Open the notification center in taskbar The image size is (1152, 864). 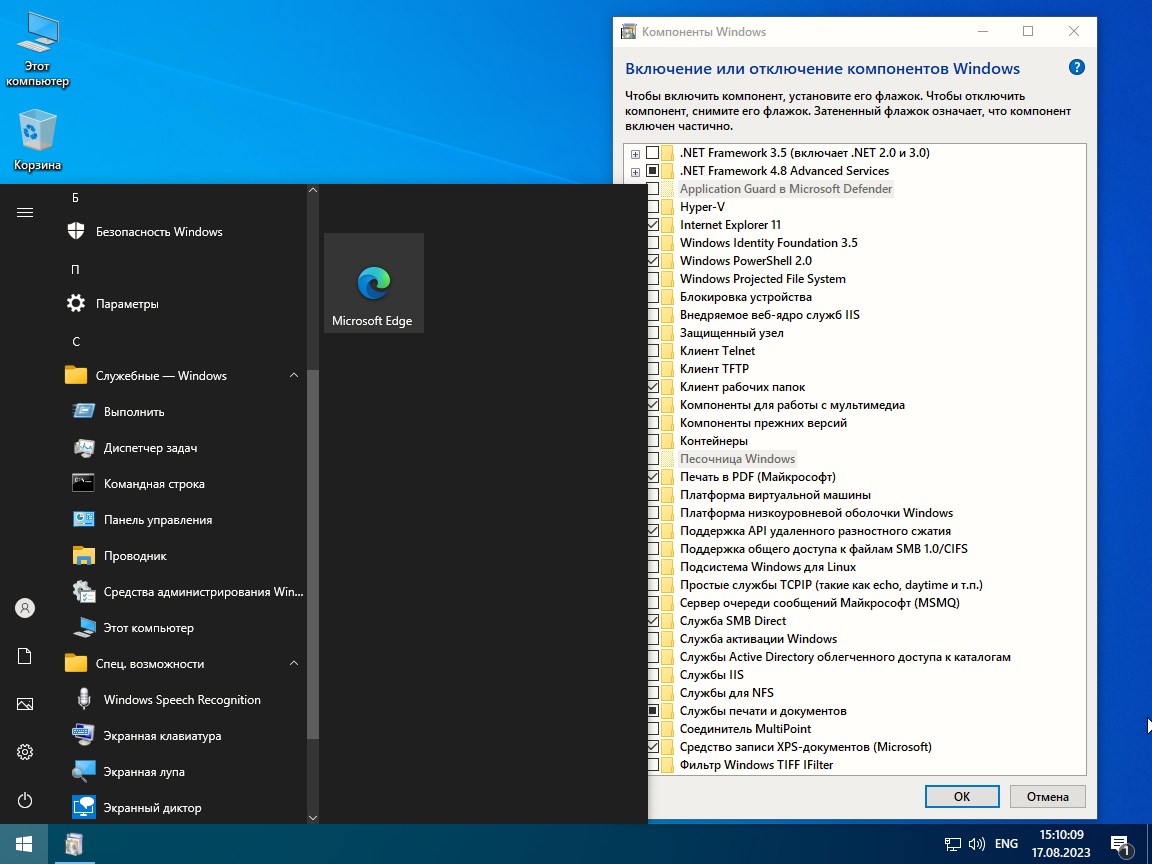[1120, 844]
